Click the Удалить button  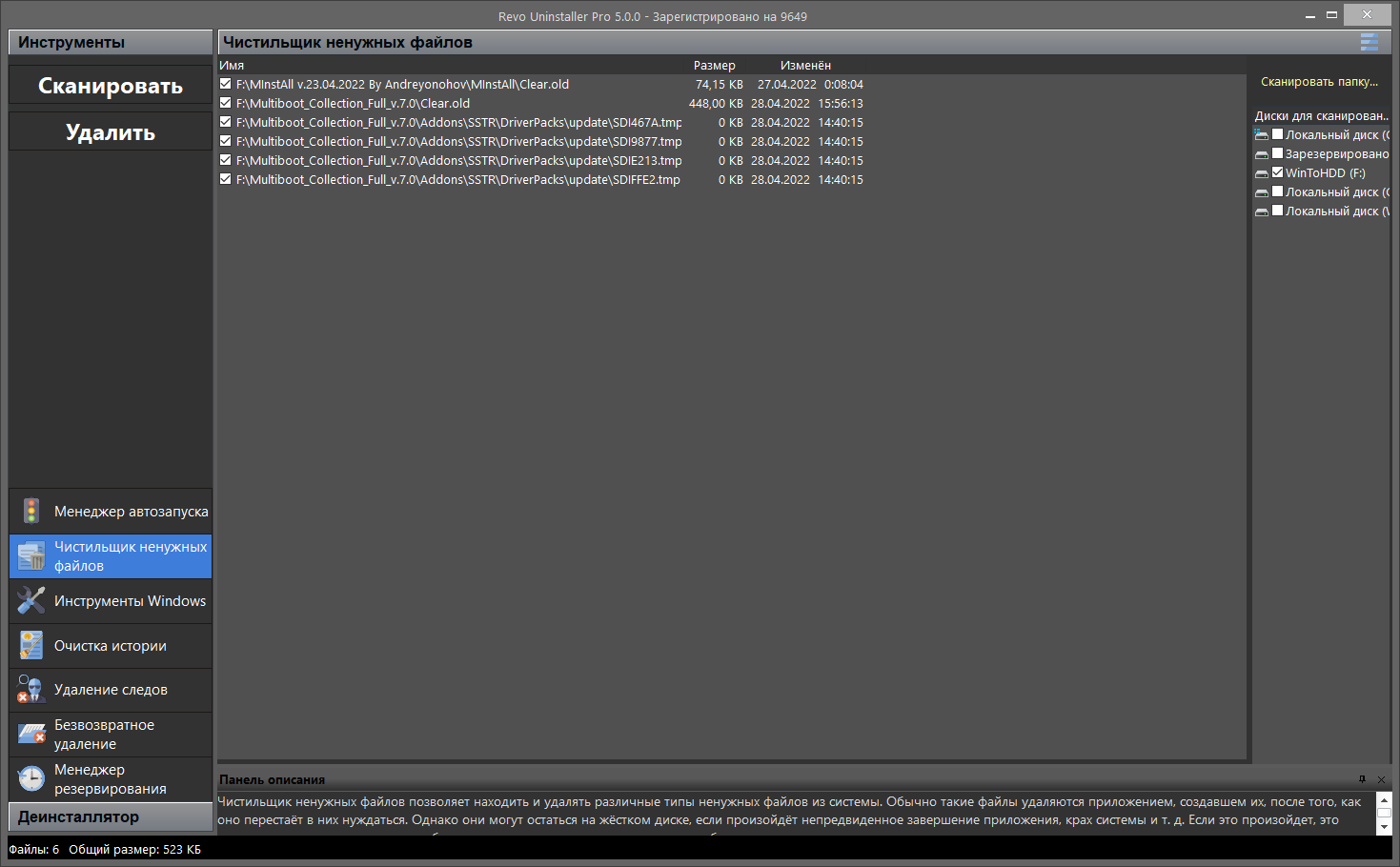pos(111,131)
